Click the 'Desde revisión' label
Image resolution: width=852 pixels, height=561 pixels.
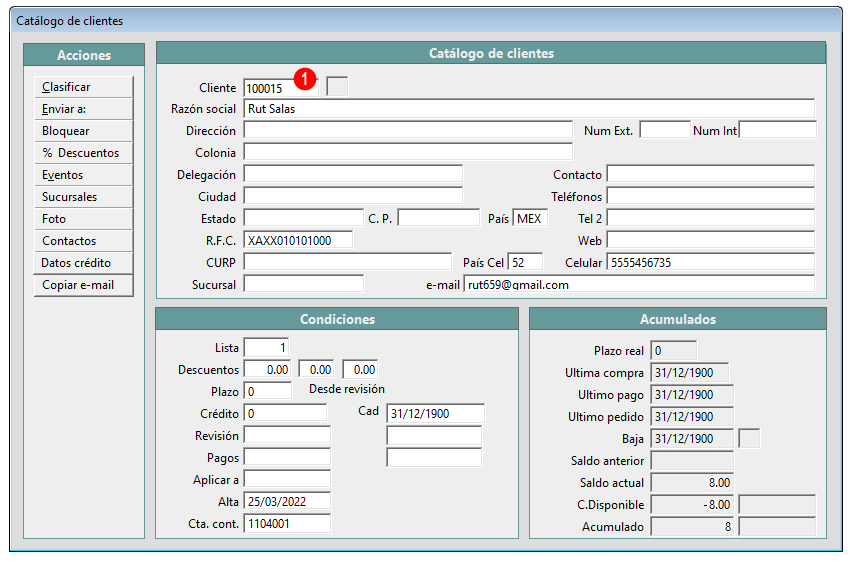pos(347,389)
